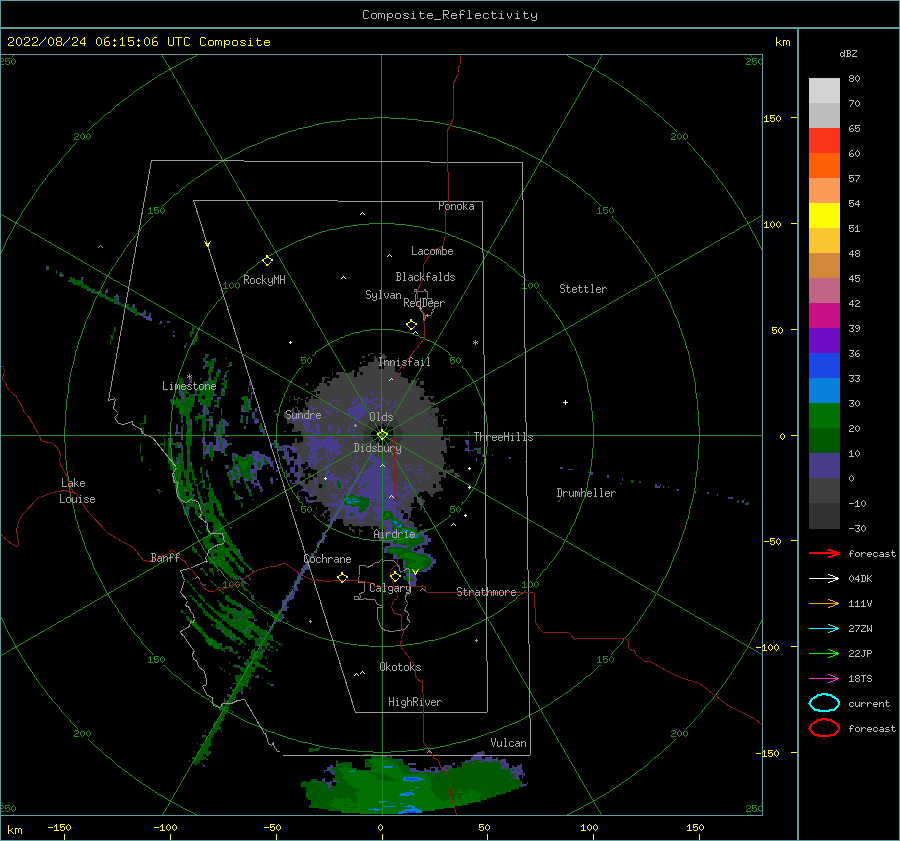Pick the purple 36-39 dBZ color swatch
Image resolution: width=900 pixels, height=841 pixels.
(824, 341)
